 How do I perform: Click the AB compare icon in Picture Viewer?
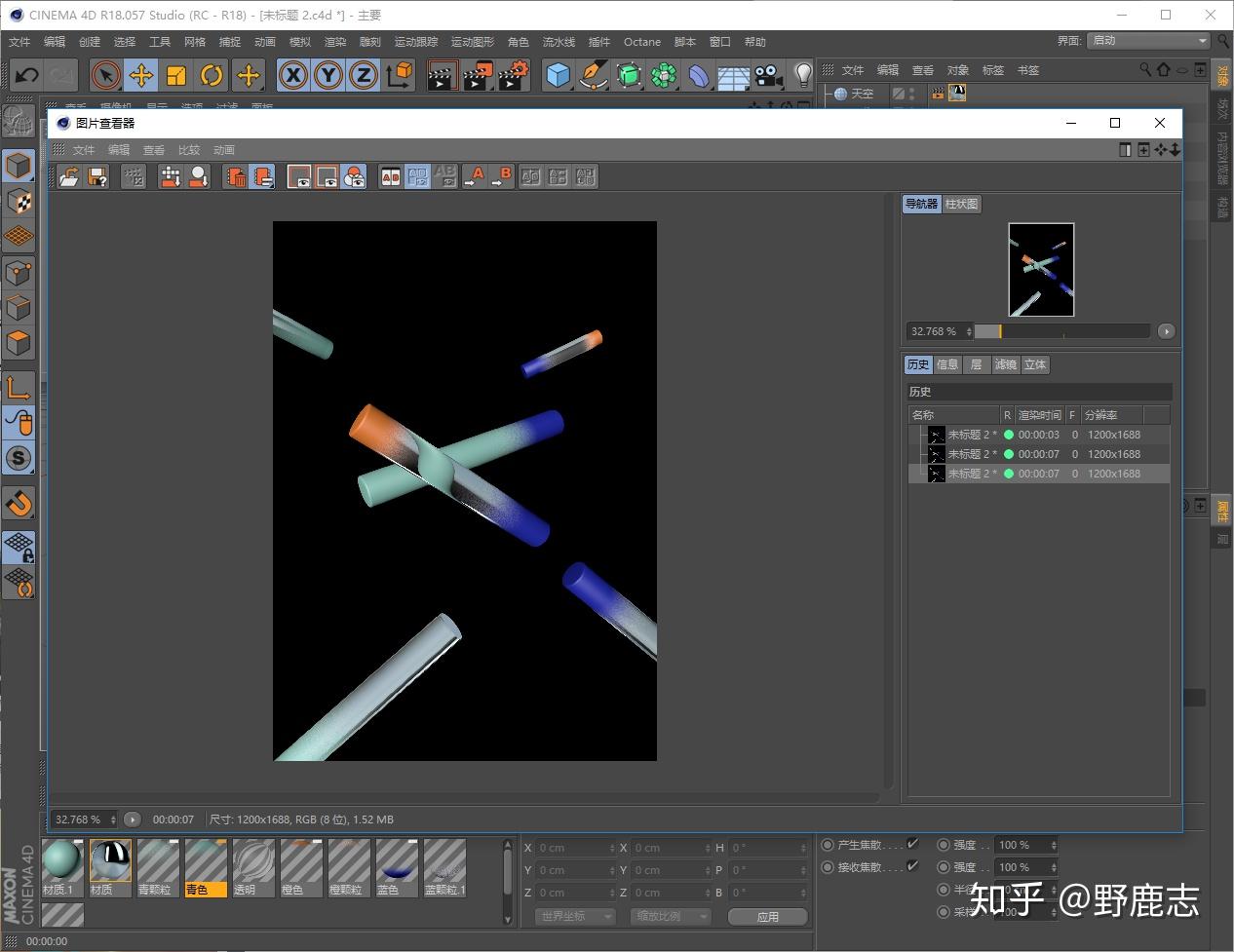coord(390,176)
